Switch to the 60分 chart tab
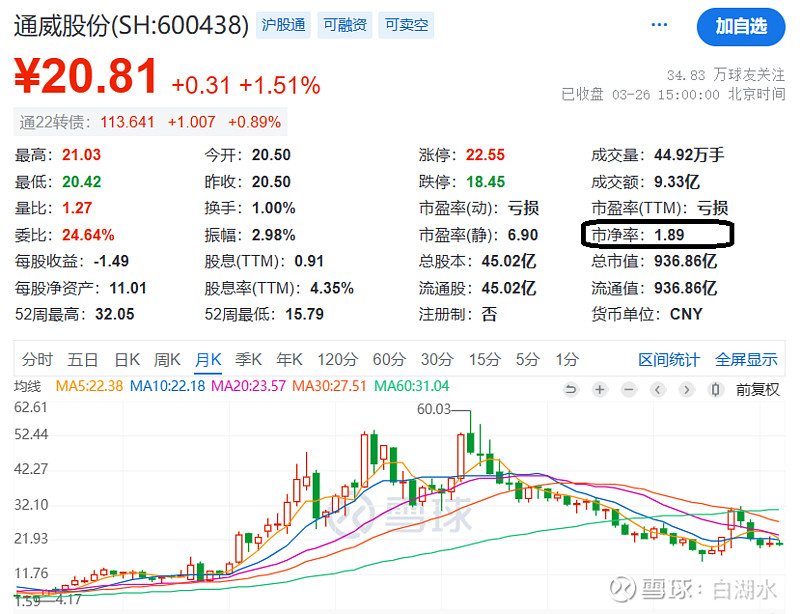Image resolution: width=800 pixels, height=614 pixels. (x=389, y=359)
